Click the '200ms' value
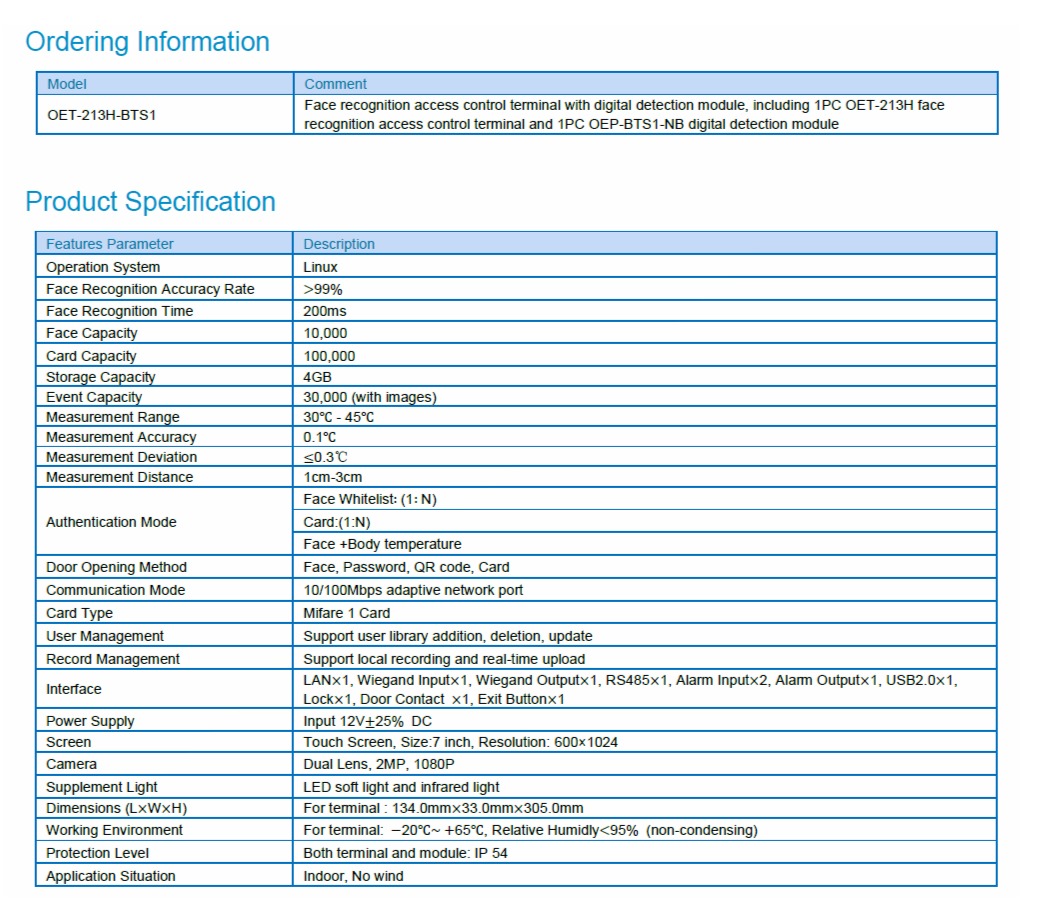 click(x=325, y=311)
